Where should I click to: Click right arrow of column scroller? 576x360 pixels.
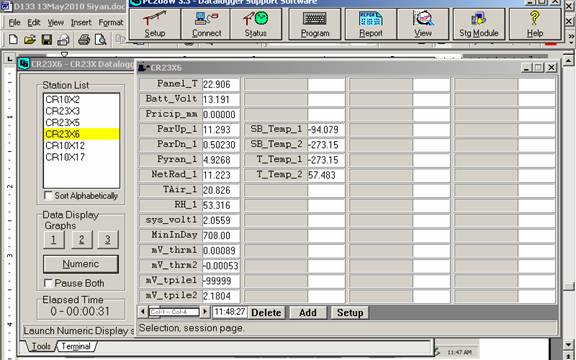(205, 312)
